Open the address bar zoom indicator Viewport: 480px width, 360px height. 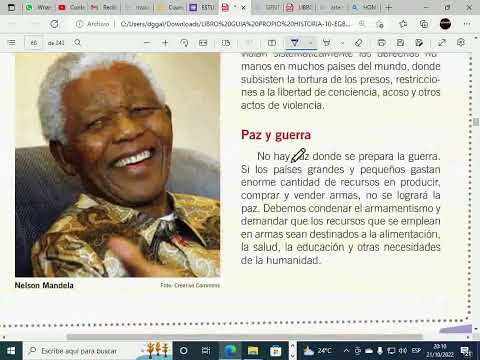362,24
